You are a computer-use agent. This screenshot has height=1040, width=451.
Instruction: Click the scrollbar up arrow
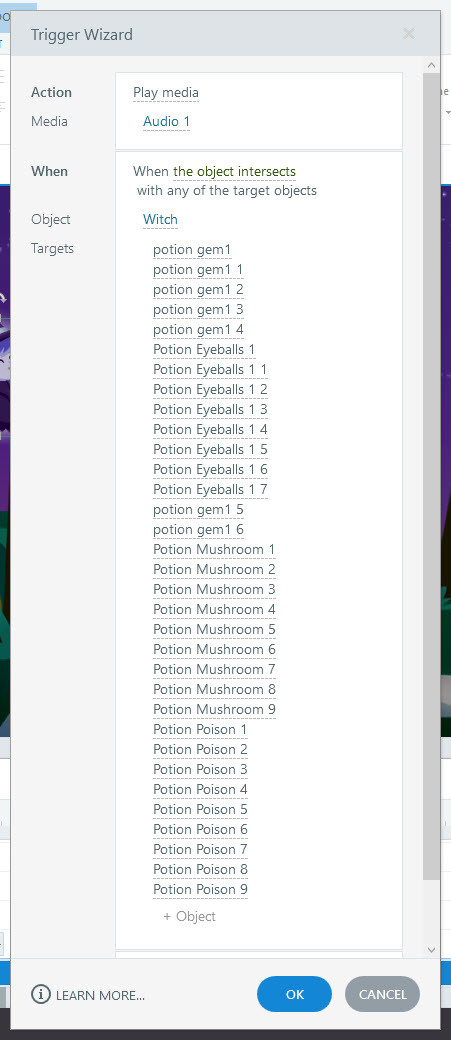click(432, 65)
